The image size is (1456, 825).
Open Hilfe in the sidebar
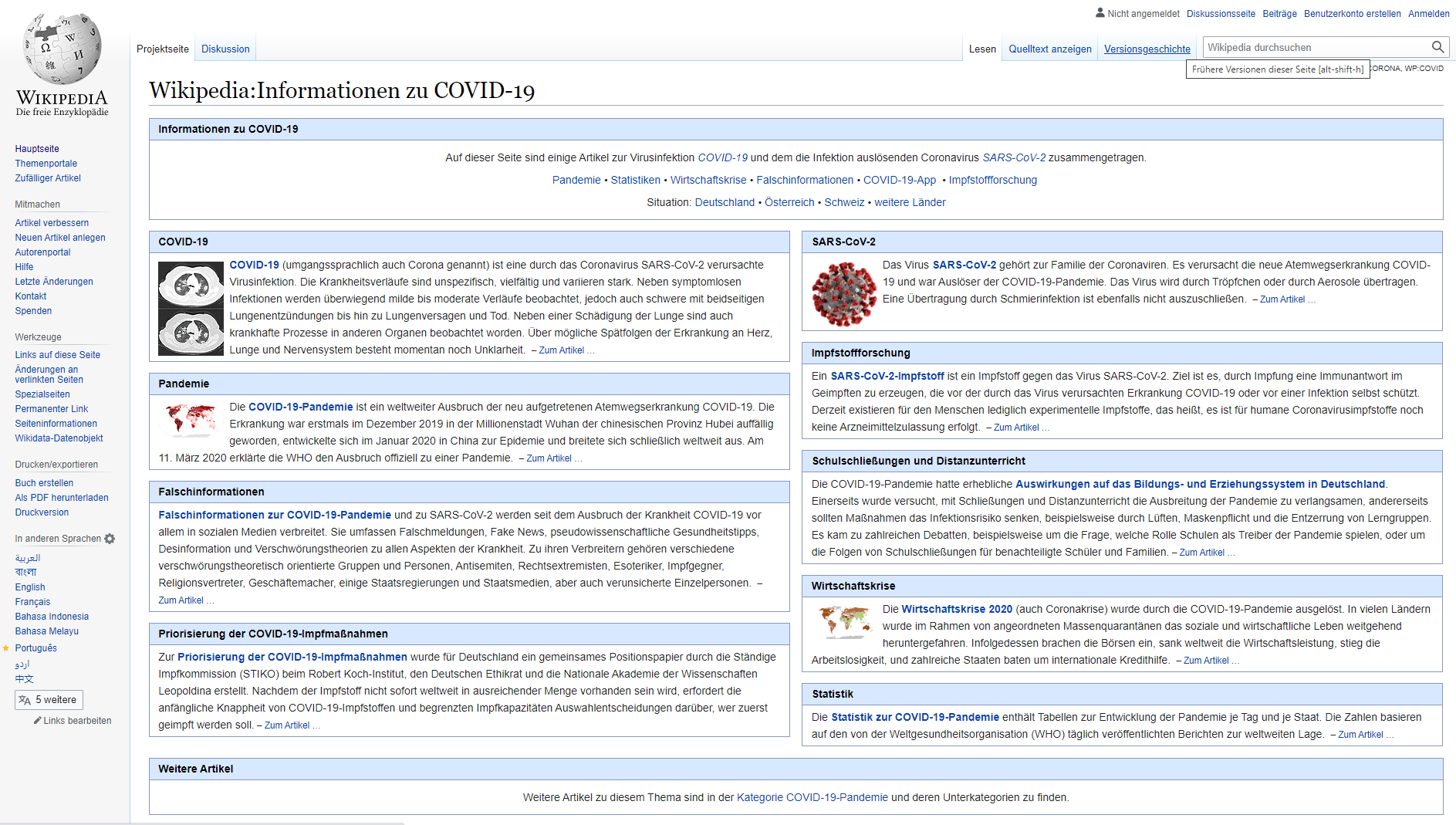pos(24,267)
